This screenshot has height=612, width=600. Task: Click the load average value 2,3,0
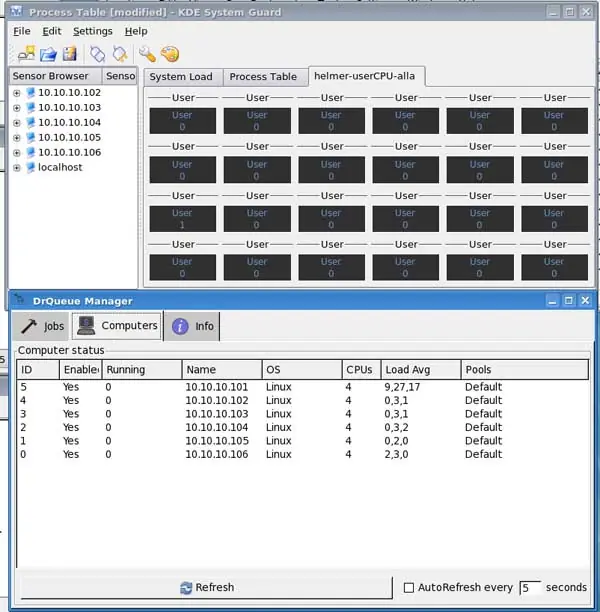[x=396, y=454]
